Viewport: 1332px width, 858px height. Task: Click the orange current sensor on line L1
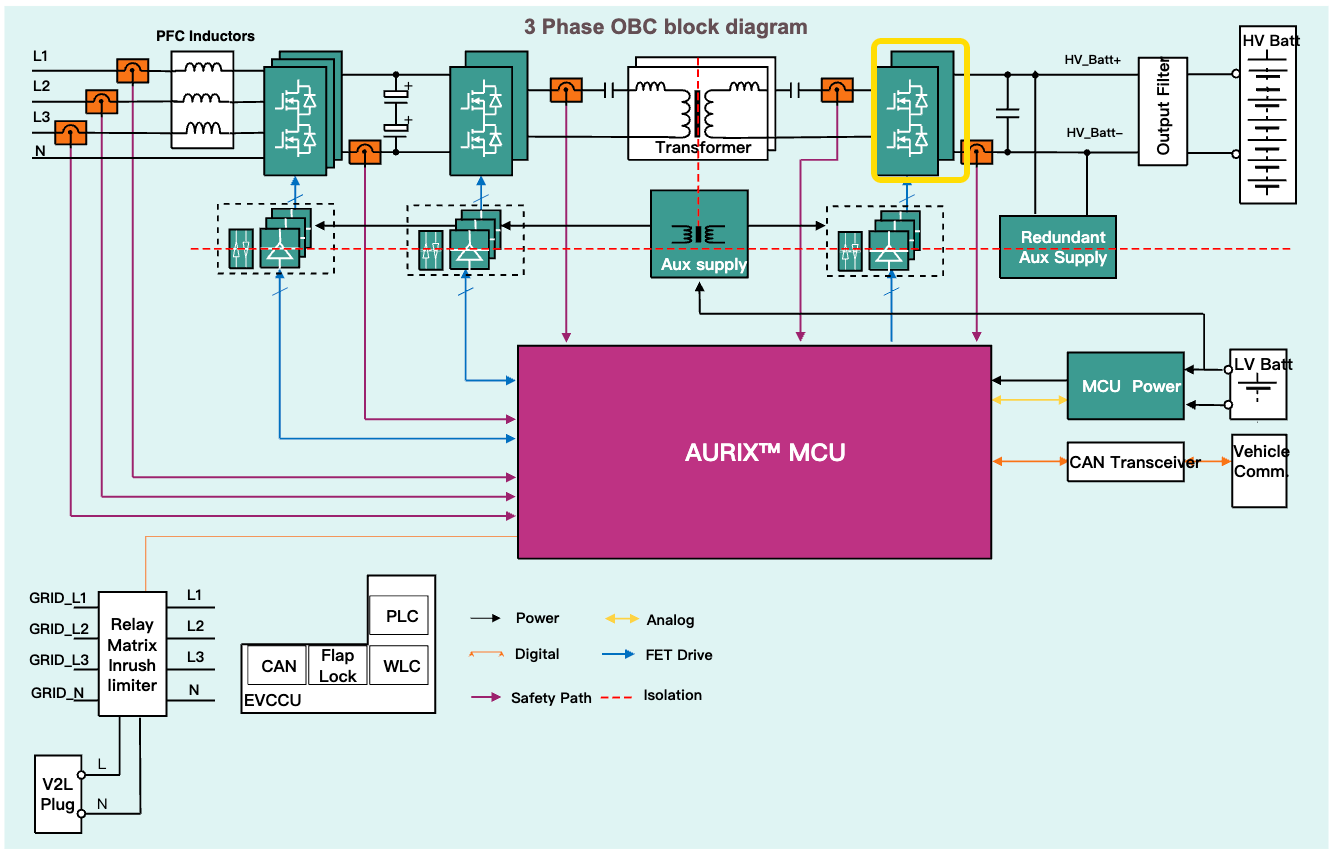(132, 71)
